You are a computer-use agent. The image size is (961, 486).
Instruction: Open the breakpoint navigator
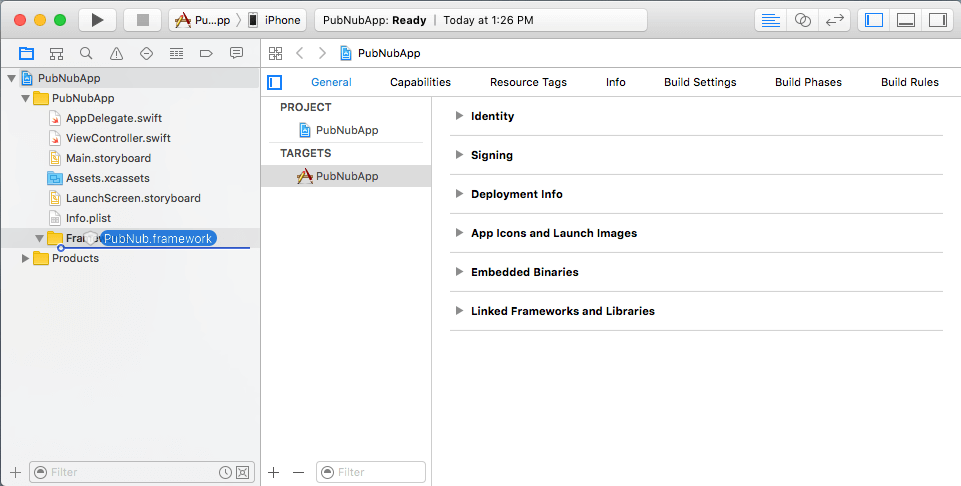tap(207, 53)
